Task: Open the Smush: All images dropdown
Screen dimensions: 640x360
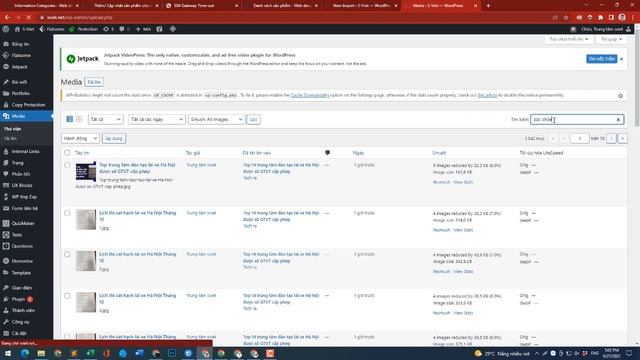Action: (216, 119)
